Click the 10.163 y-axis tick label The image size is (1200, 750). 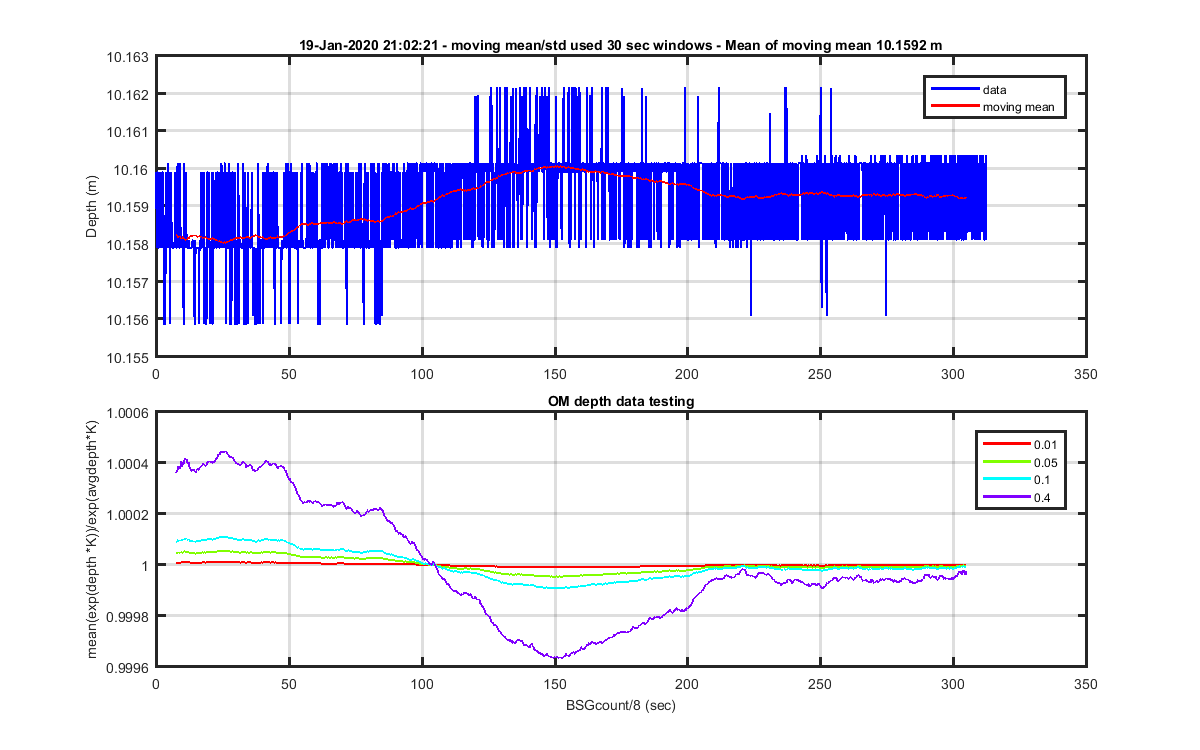click(x=127, y=57)
